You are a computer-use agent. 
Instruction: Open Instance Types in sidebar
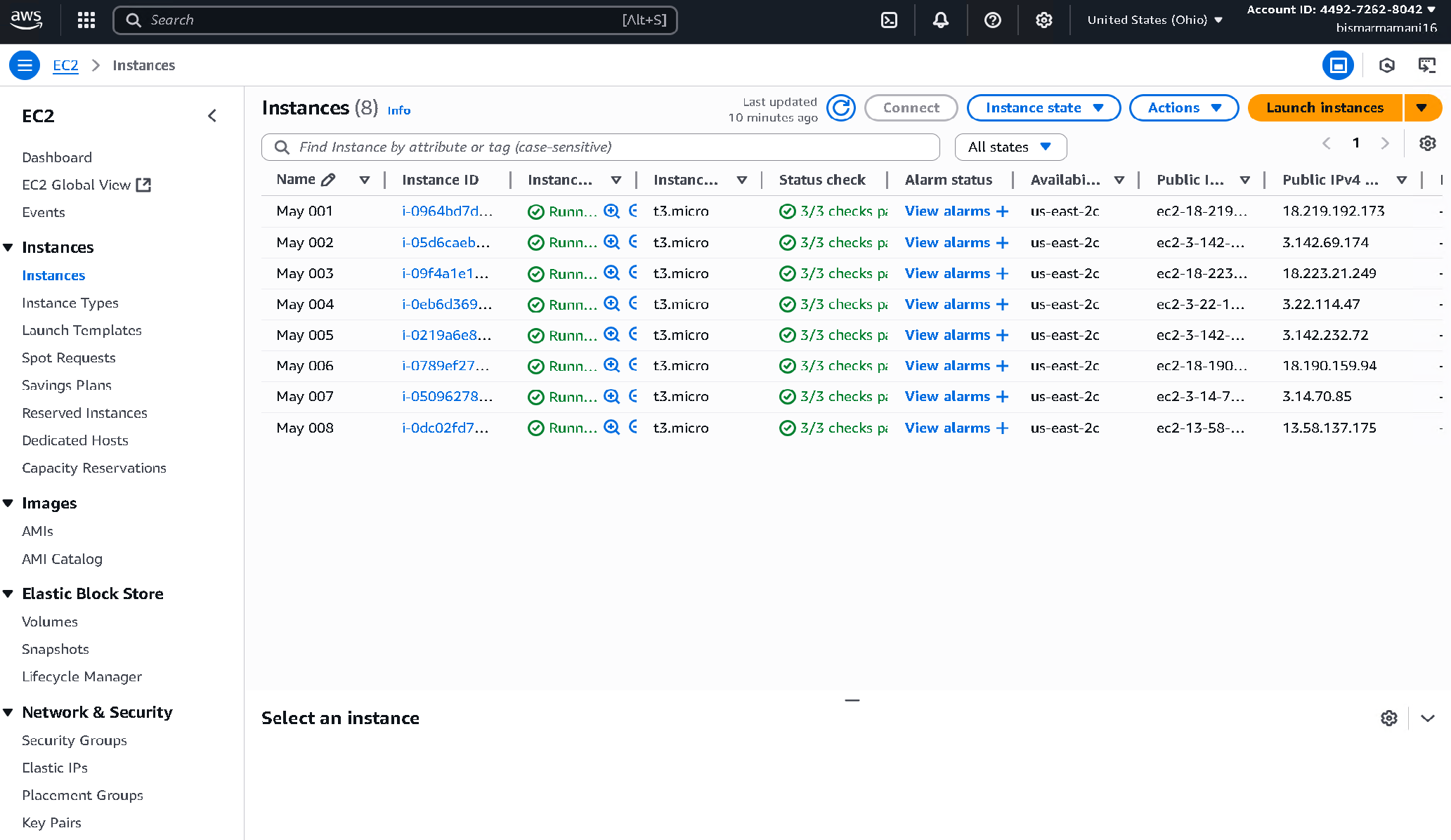tap(70, 303)
